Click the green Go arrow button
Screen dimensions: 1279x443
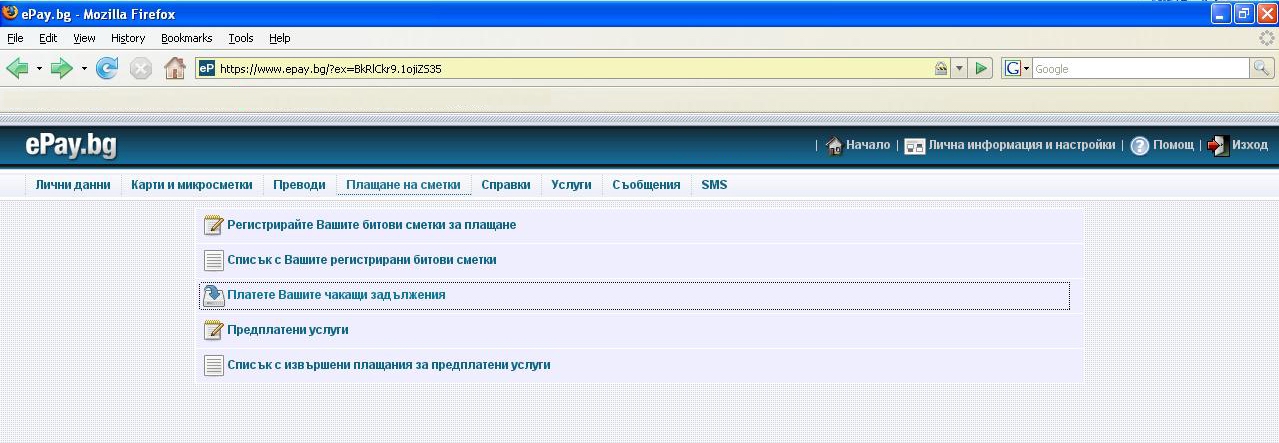(981, 69)
